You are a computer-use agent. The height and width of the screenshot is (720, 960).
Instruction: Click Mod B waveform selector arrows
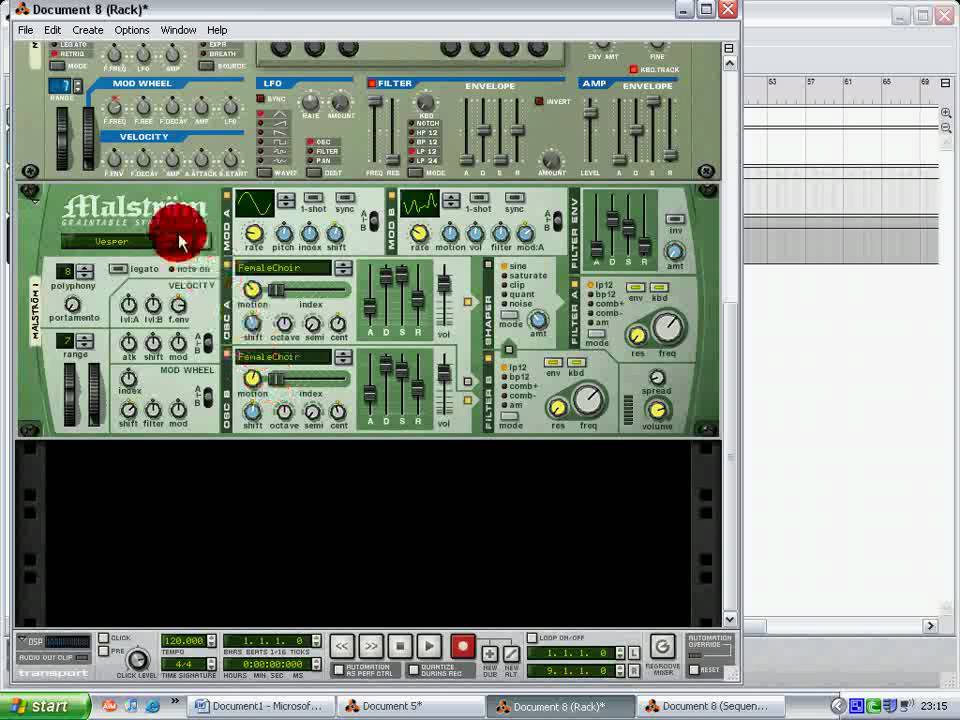(451, 200)
